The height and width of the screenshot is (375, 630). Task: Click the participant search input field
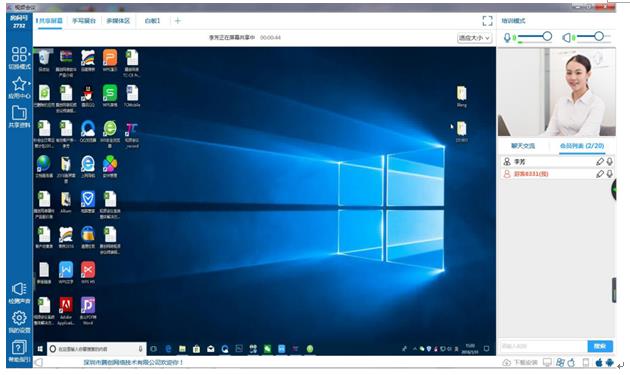coord(543,346)
